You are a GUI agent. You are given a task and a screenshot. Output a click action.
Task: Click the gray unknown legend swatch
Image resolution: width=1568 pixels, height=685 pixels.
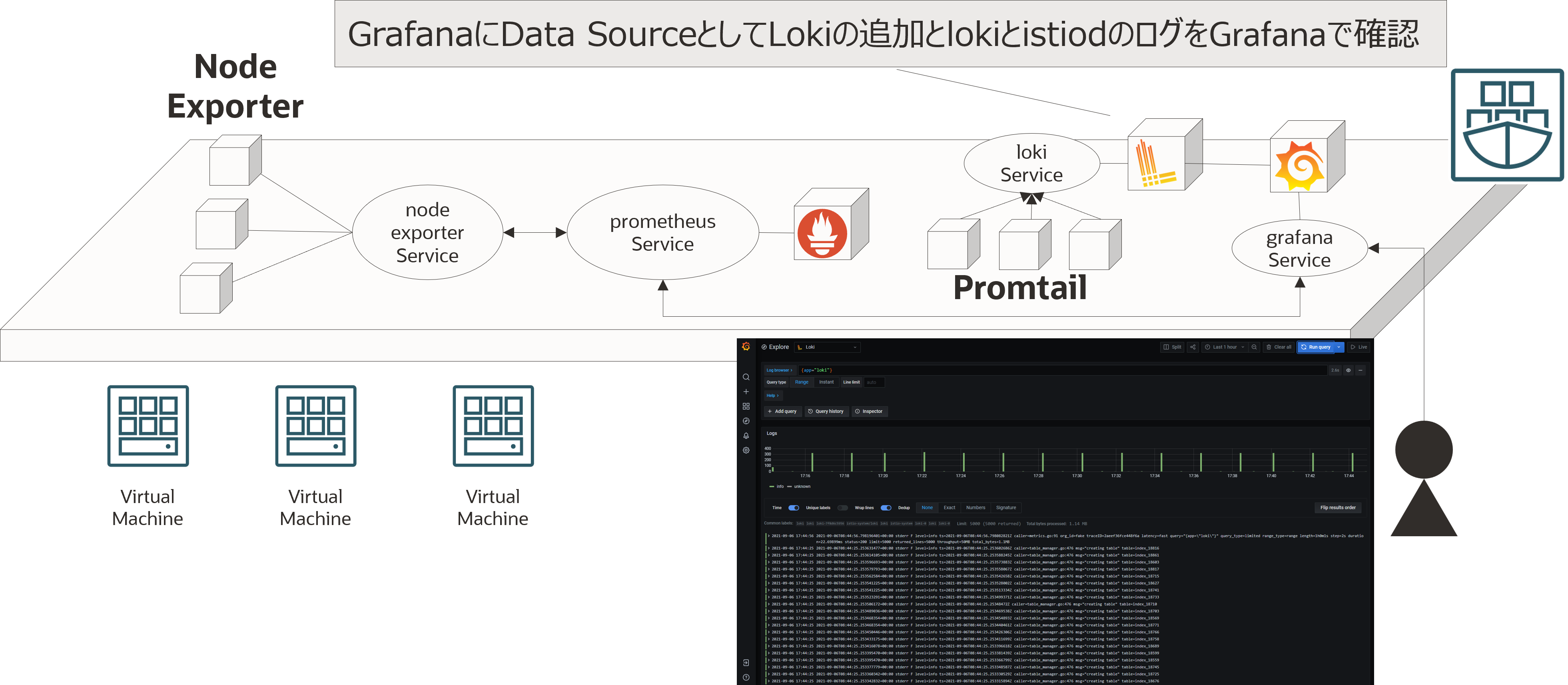790,487
